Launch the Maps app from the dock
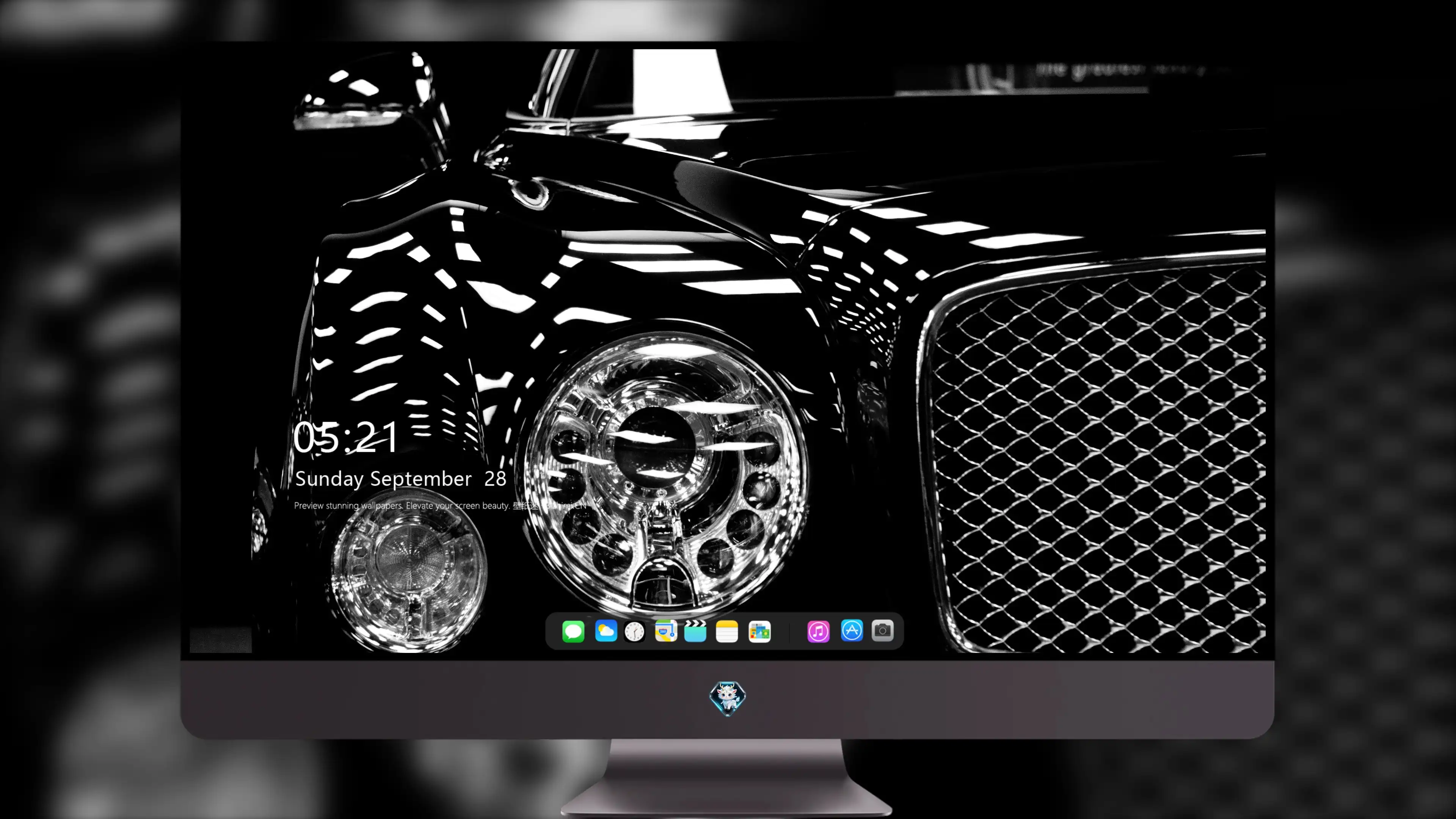Screen dimensions: 1456x819 [666, 631]
